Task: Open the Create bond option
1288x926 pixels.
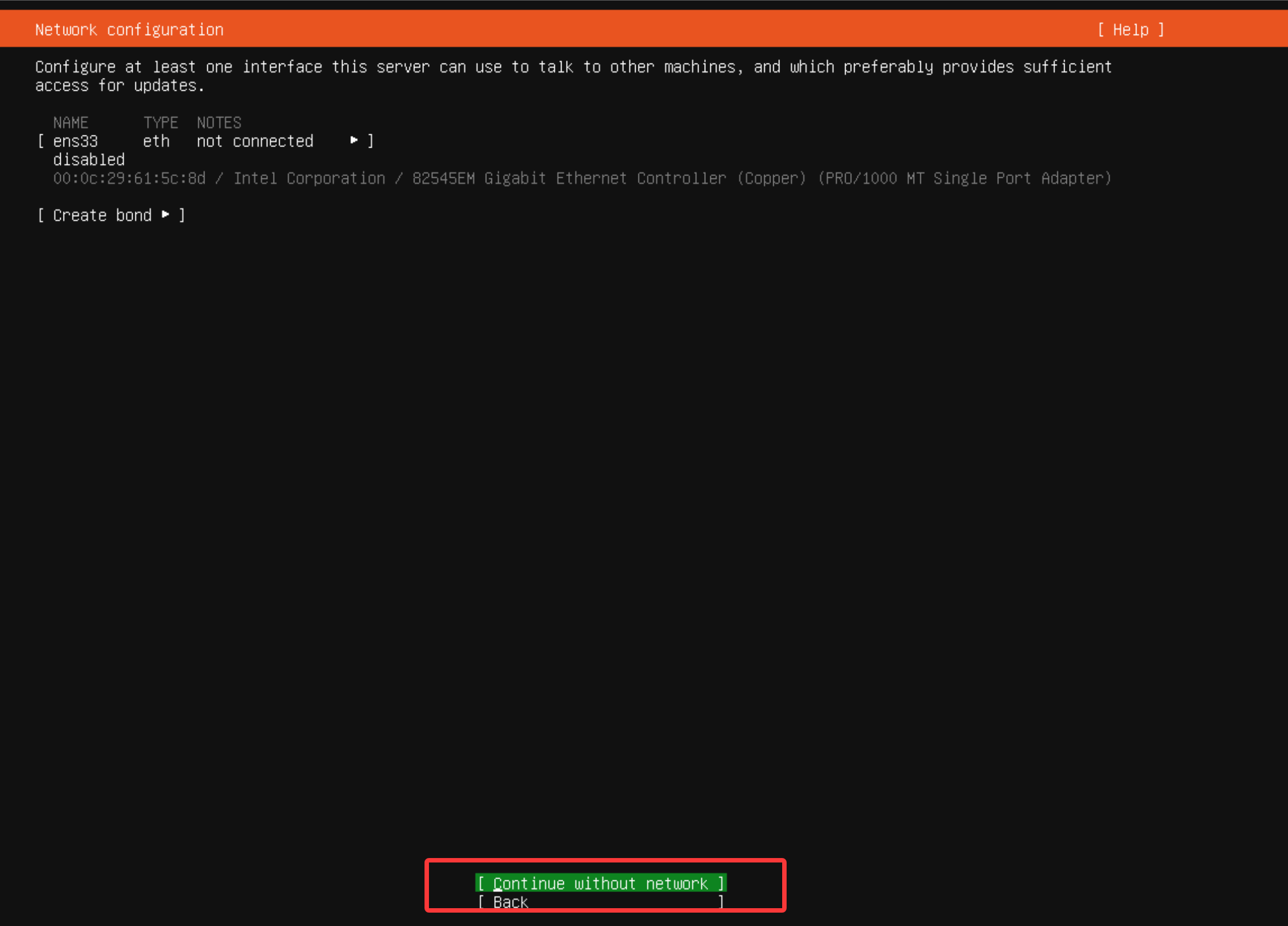Action: [102, 215]
